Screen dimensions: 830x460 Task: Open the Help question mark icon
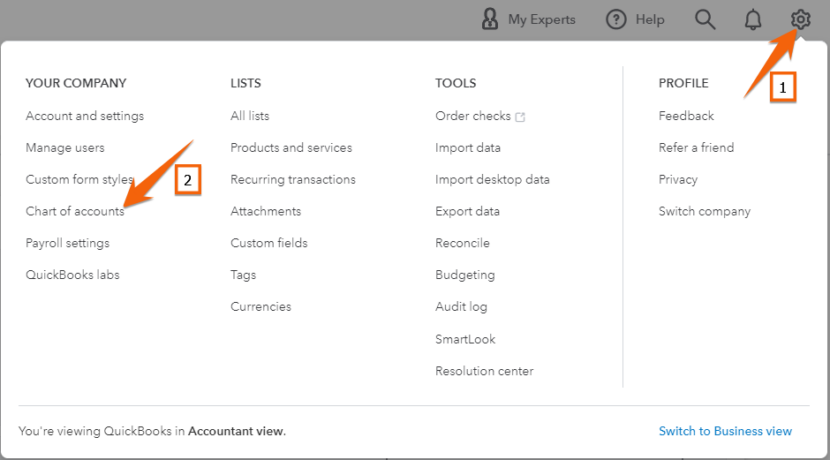(616, 20)
